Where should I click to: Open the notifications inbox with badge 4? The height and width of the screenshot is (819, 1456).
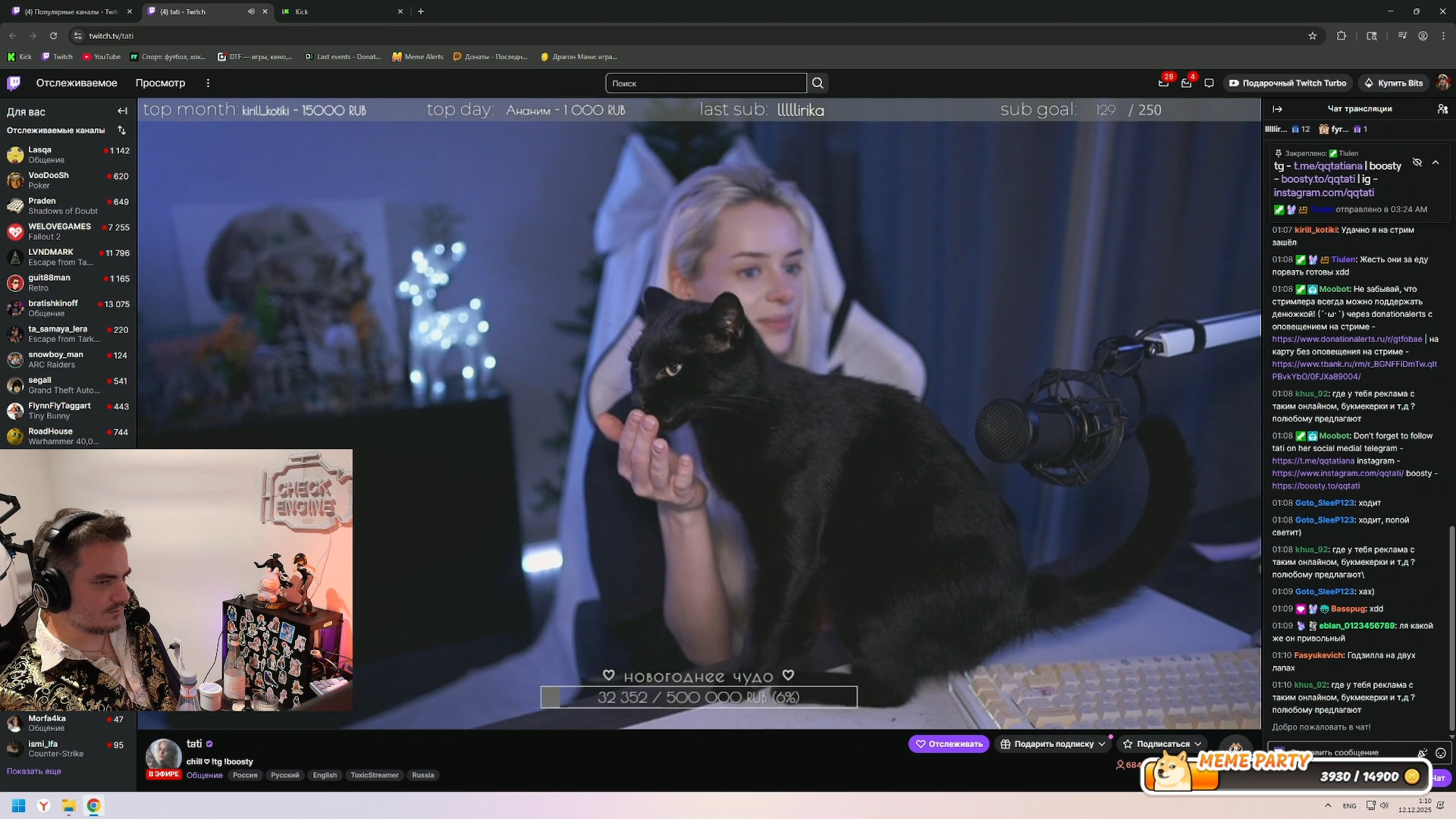pyautogui.click(x=1186, y=83)
